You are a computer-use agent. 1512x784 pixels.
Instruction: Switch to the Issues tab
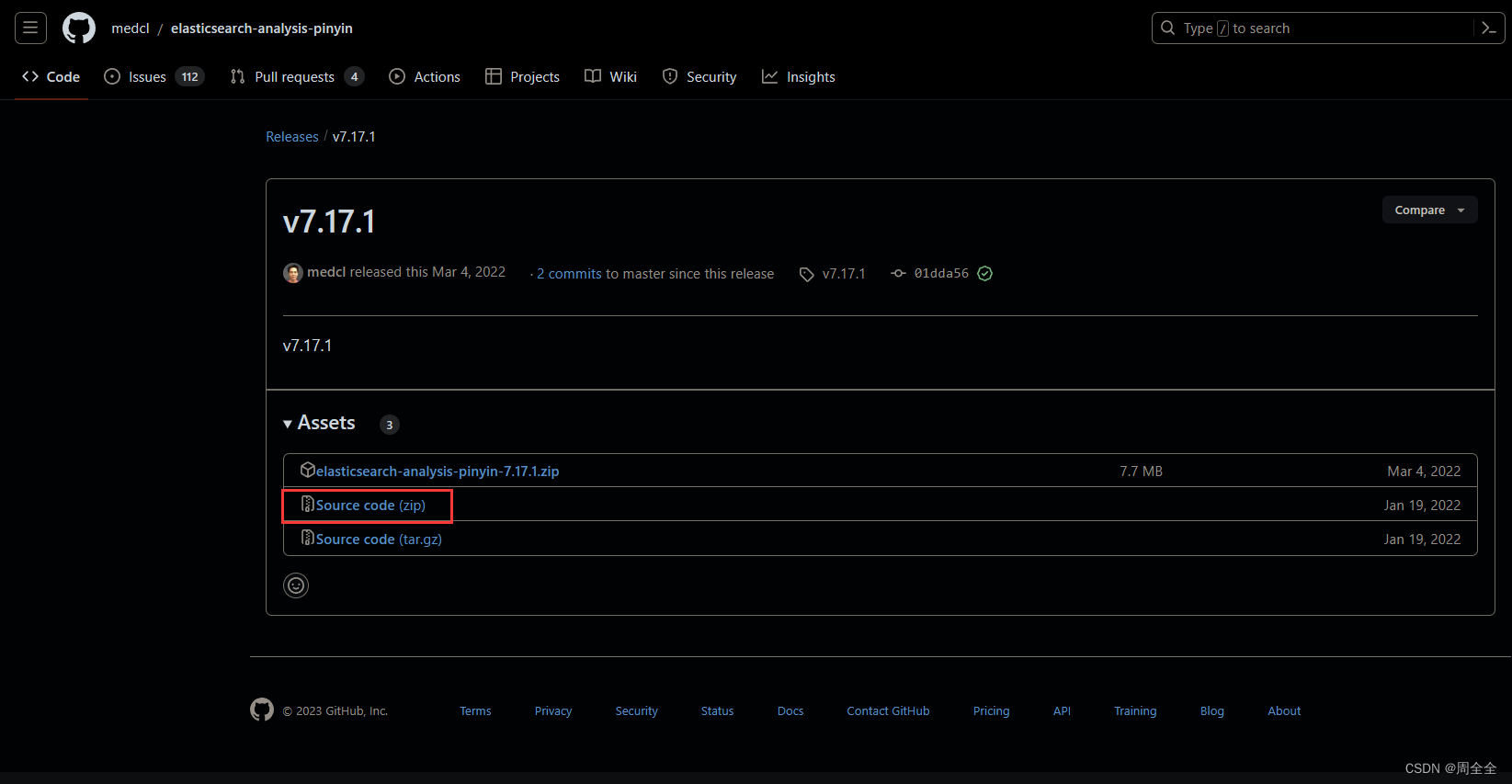point(153,77)
